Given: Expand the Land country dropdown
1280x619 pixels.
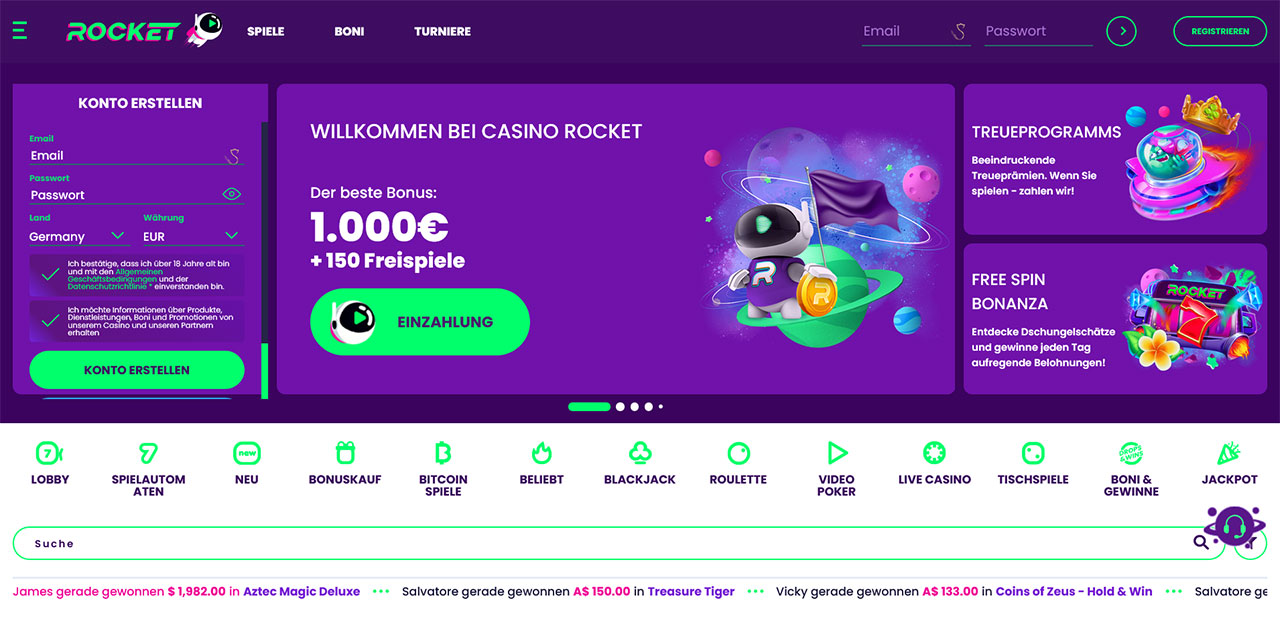Looking at the screenshot, I should (79, 236).
